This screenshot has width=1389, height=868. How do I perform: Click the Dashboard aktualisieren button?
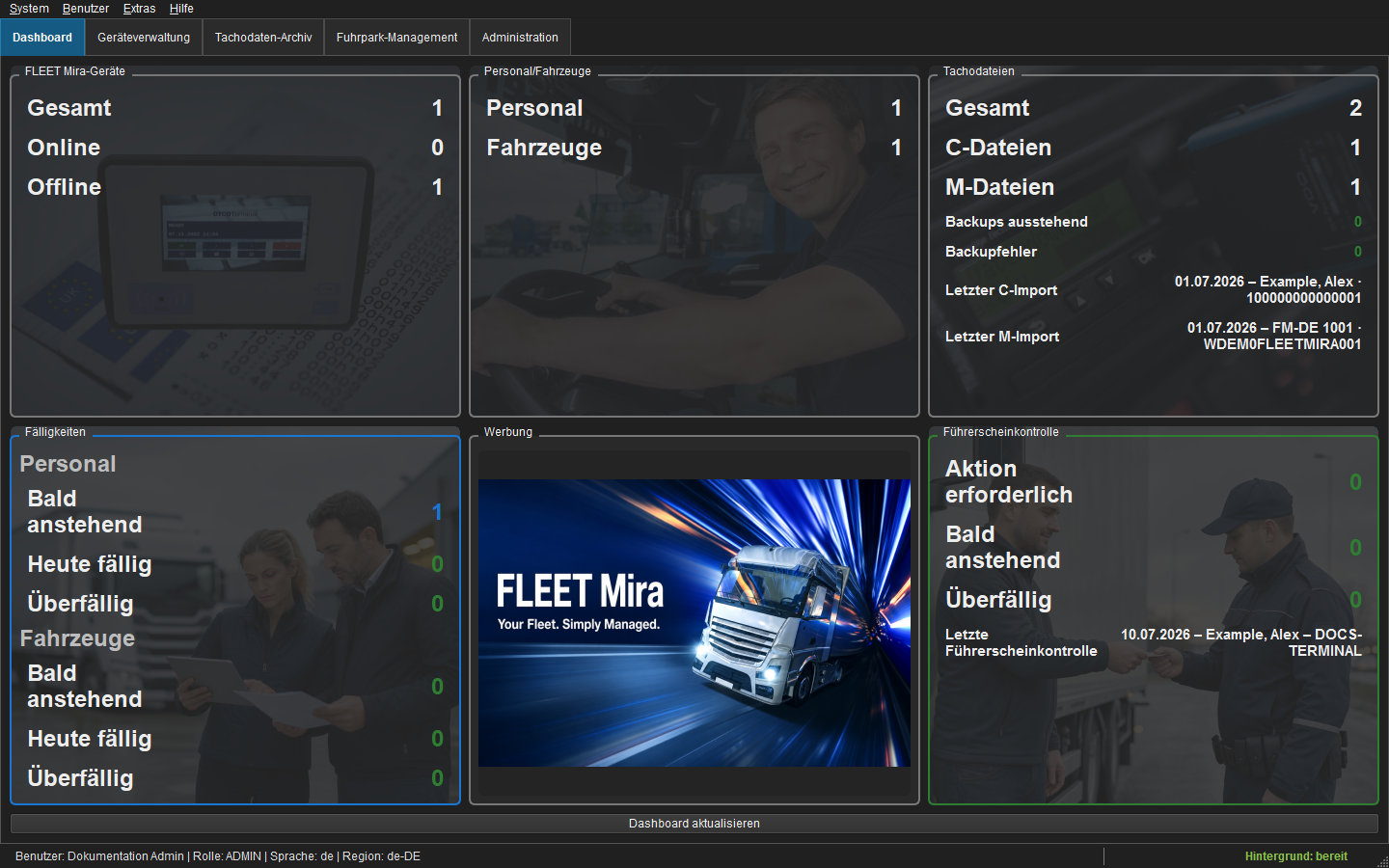[x=694, y=824]
